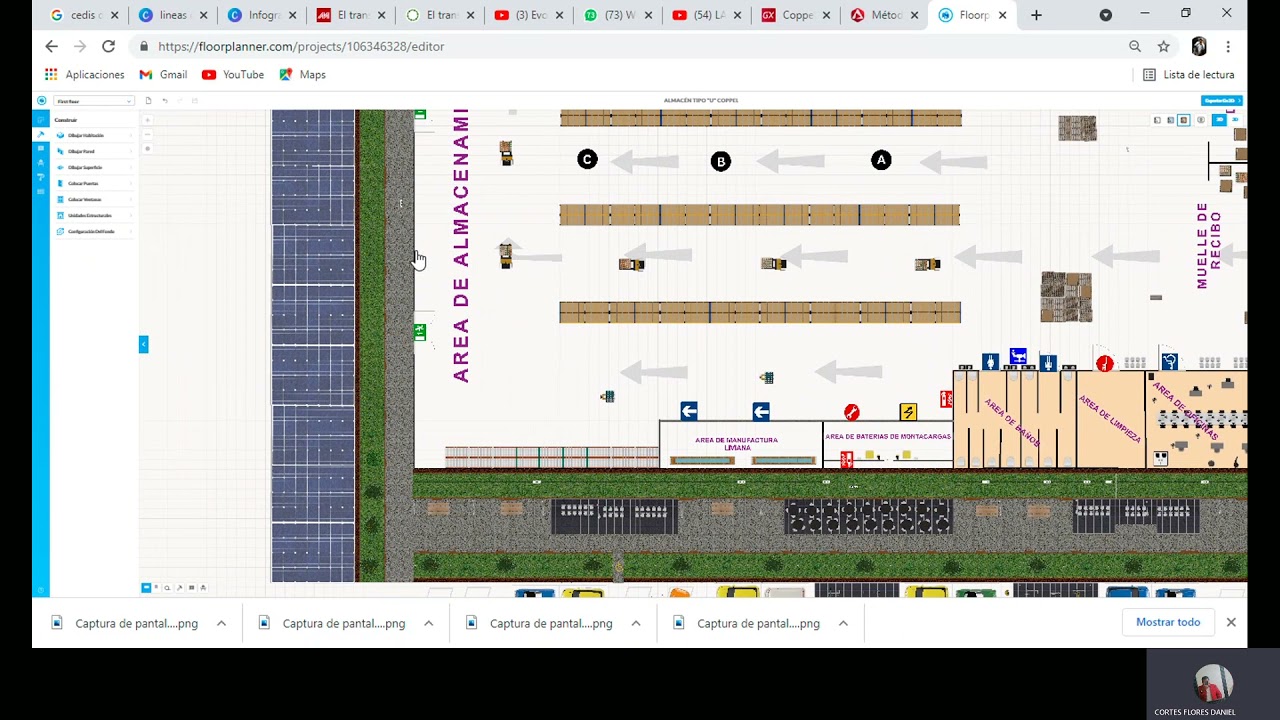The height and width of the screenshot is (720, 1280).
Task: Undo the last action in the editor
Action: pyautogui.click(x=165, y=100)
